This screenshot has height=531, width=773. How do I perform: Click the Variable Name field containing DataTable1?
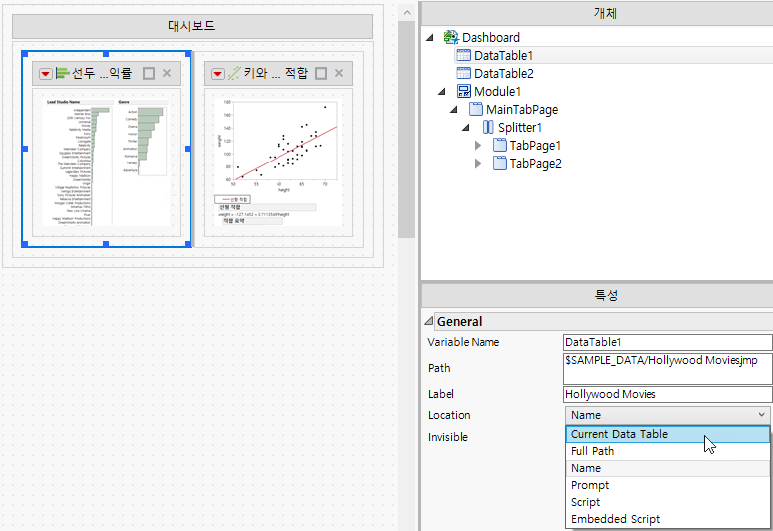pos(667,342)
